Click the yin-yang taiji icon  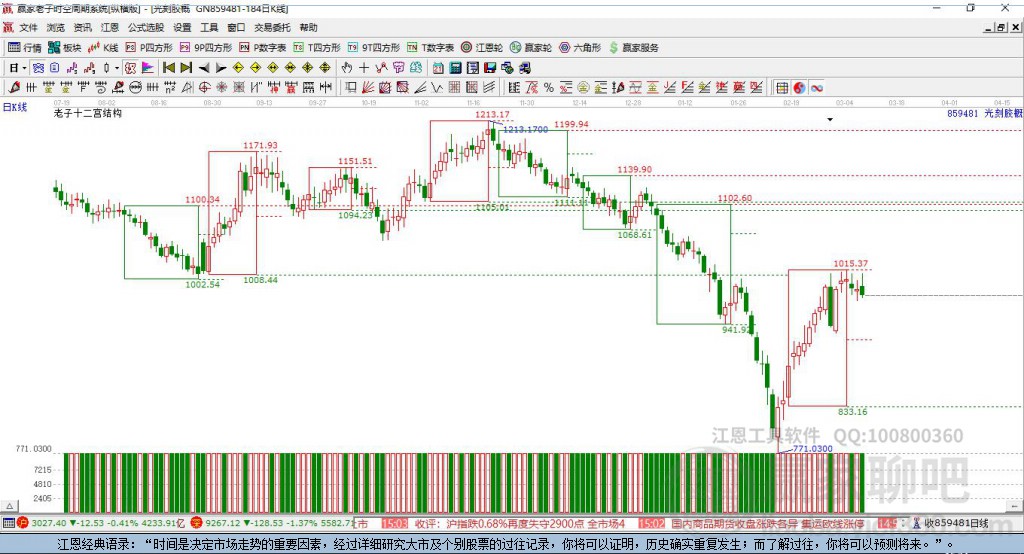pyautogui.click(x=799, y=88)
